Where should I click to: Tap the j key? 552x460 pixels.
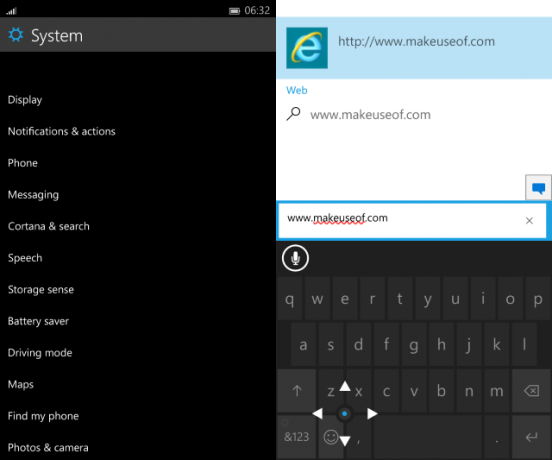pos(469,345)
